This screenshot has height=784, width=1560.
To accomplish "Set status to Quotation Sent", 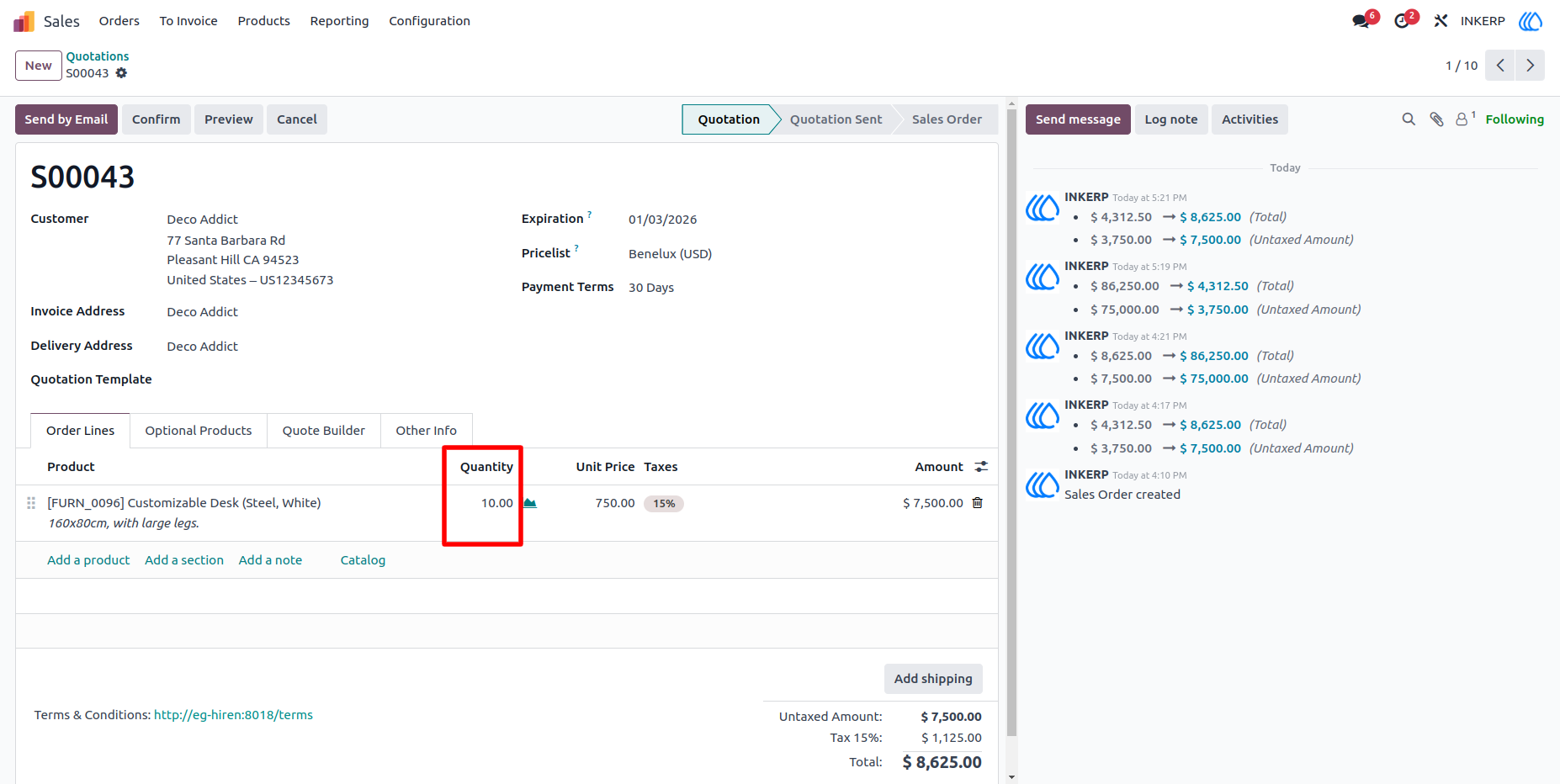I will [836, 119].
